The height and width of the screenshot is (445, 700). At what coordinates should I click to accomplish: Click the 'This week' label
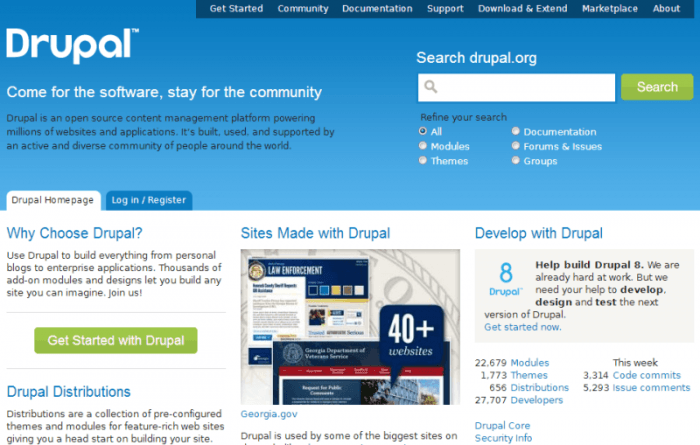pos(635,363)
